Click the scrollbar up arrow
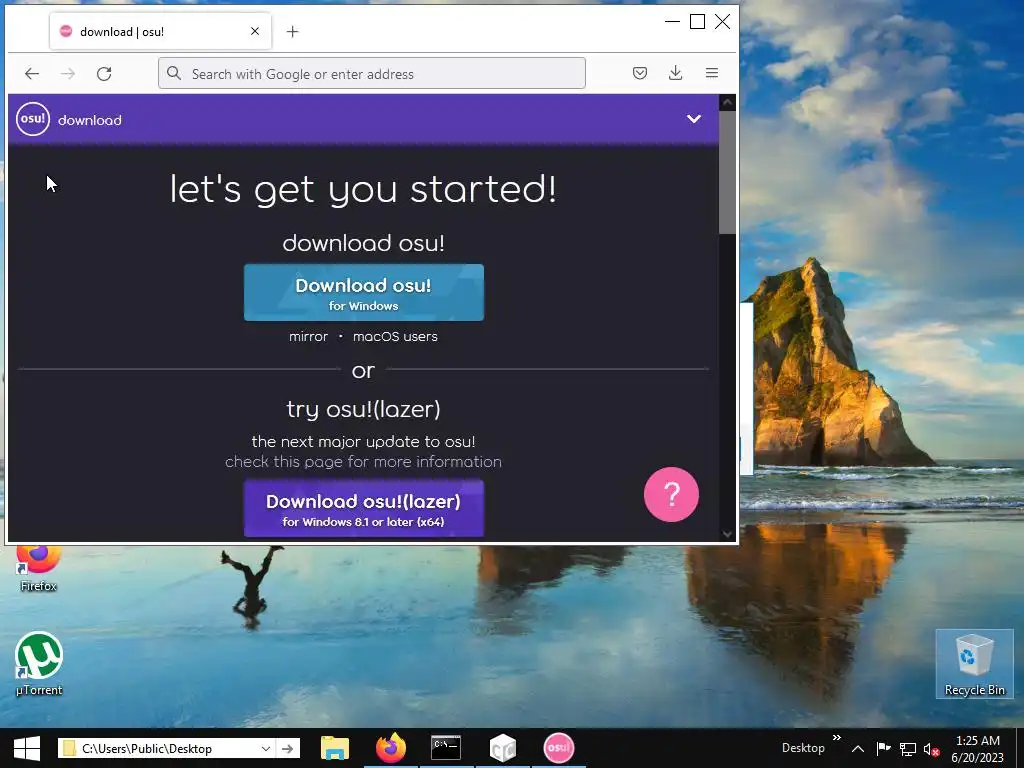The image size is (1024, 768). click(x=727, y=103)
